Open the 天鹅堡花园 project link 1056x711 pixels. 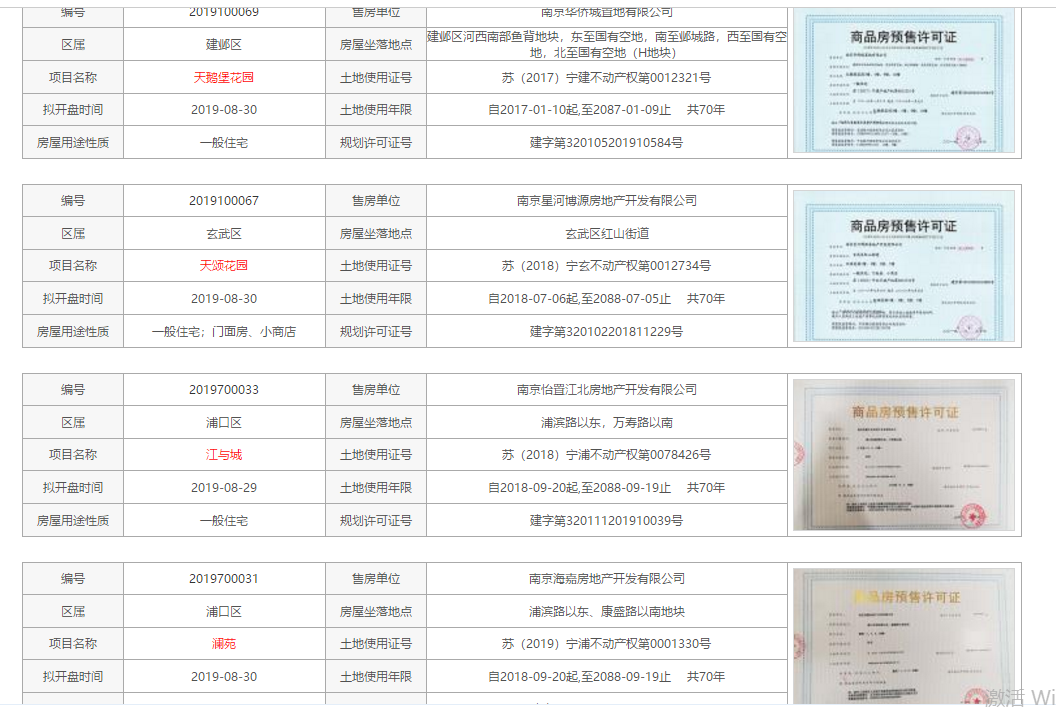point(224,77)
